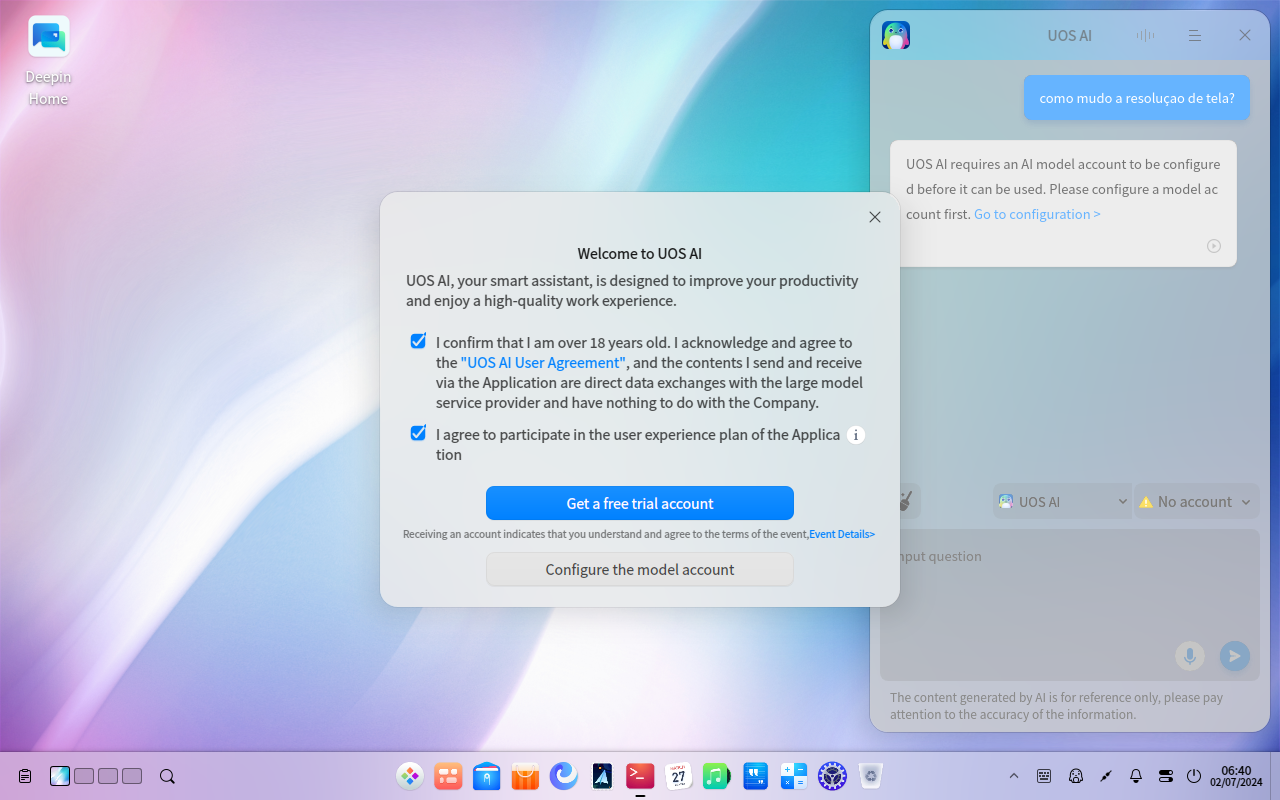The image size is (1280, 800).
Task: Launch the terminal from the dock
Action: tap(640, 776)
